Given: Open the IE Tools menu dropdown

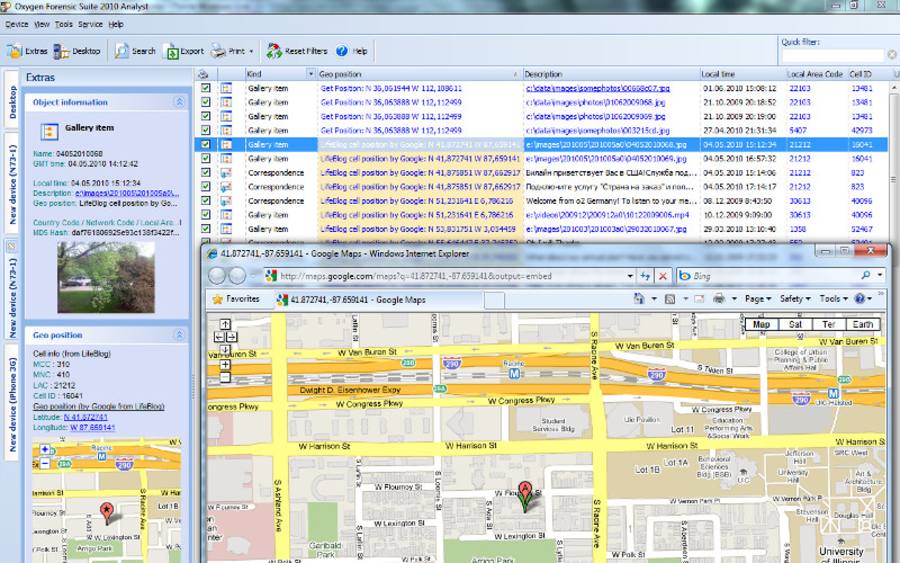Looking at the screenshot, I should tap(833, 298).
